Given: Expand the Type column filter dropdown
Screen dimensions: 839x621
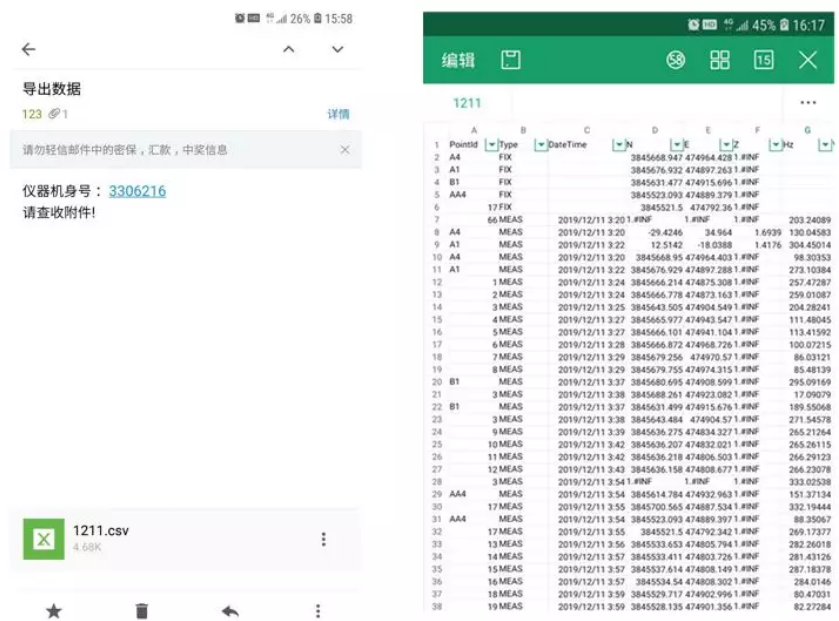Looking at the screenshot, I should click(x=541, y=145).
